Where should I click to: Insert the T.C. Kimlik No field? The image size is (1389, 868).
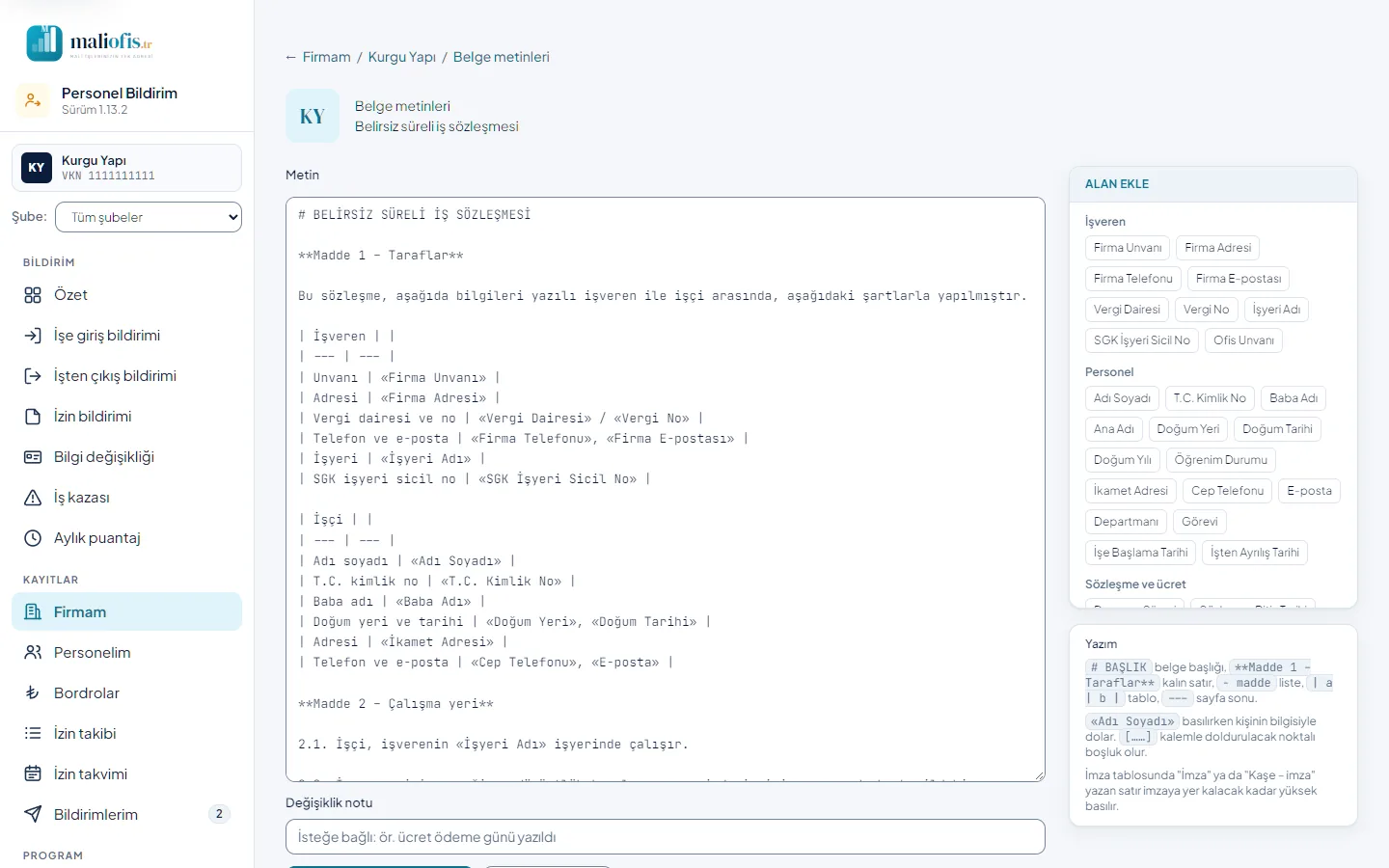pyautogui.click(x=1210, y=398)
